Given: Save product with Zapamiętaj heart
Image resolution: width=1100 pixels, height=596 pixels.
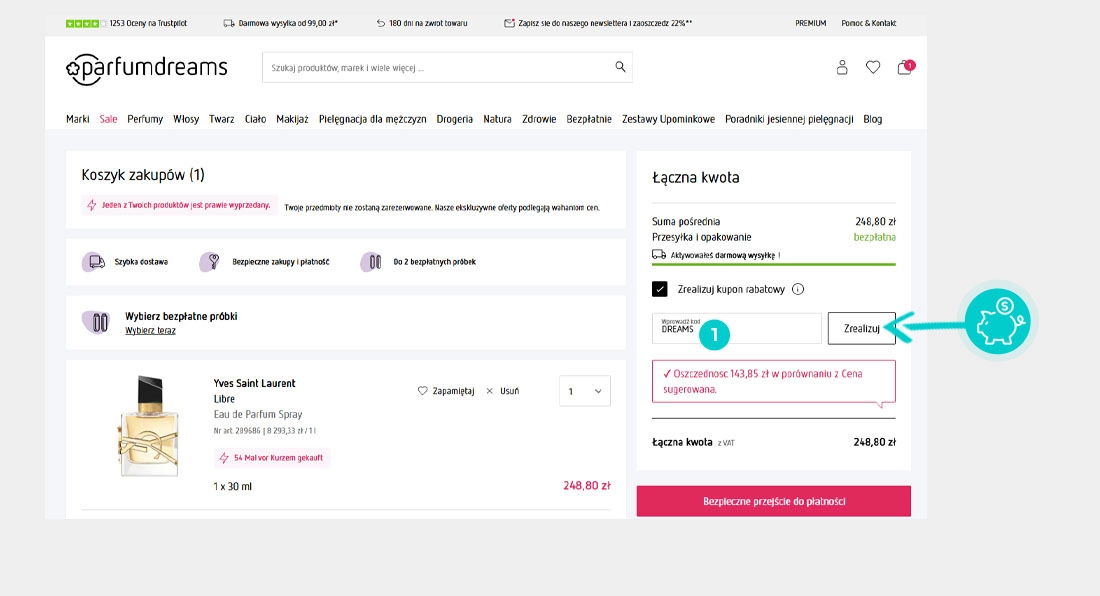Looking at the screenshot, I should 446,391.
